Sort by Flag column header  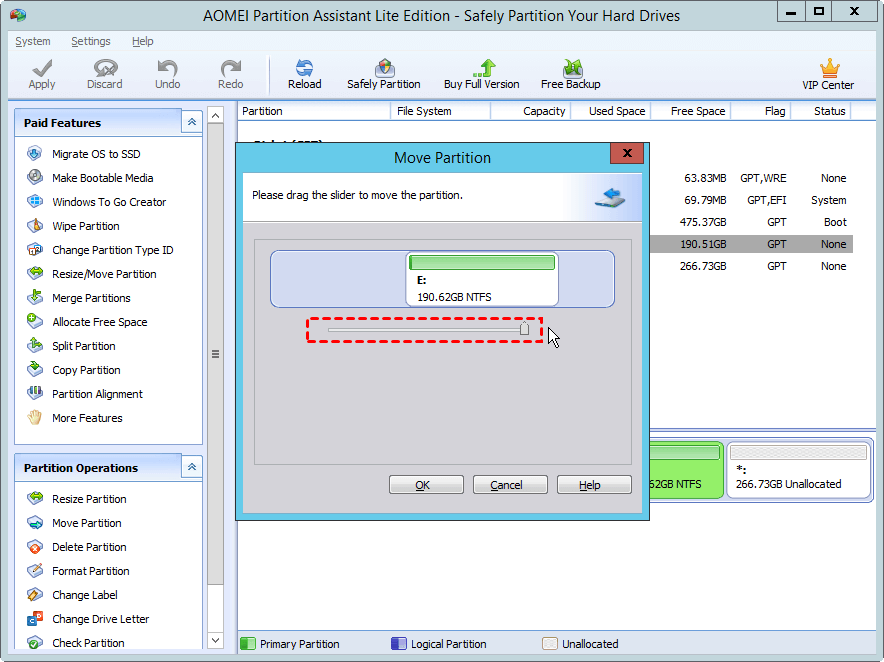761,111
